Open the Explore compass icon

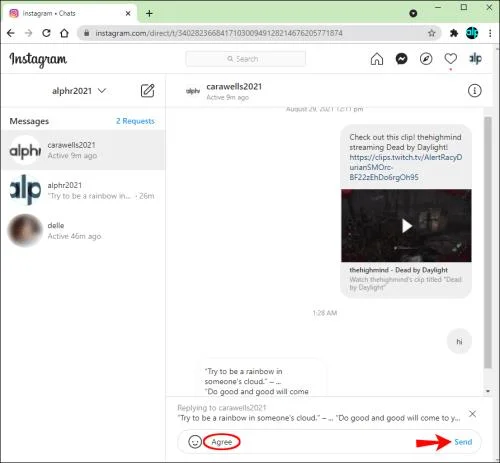pyautogui.click(x=426, y=59)
